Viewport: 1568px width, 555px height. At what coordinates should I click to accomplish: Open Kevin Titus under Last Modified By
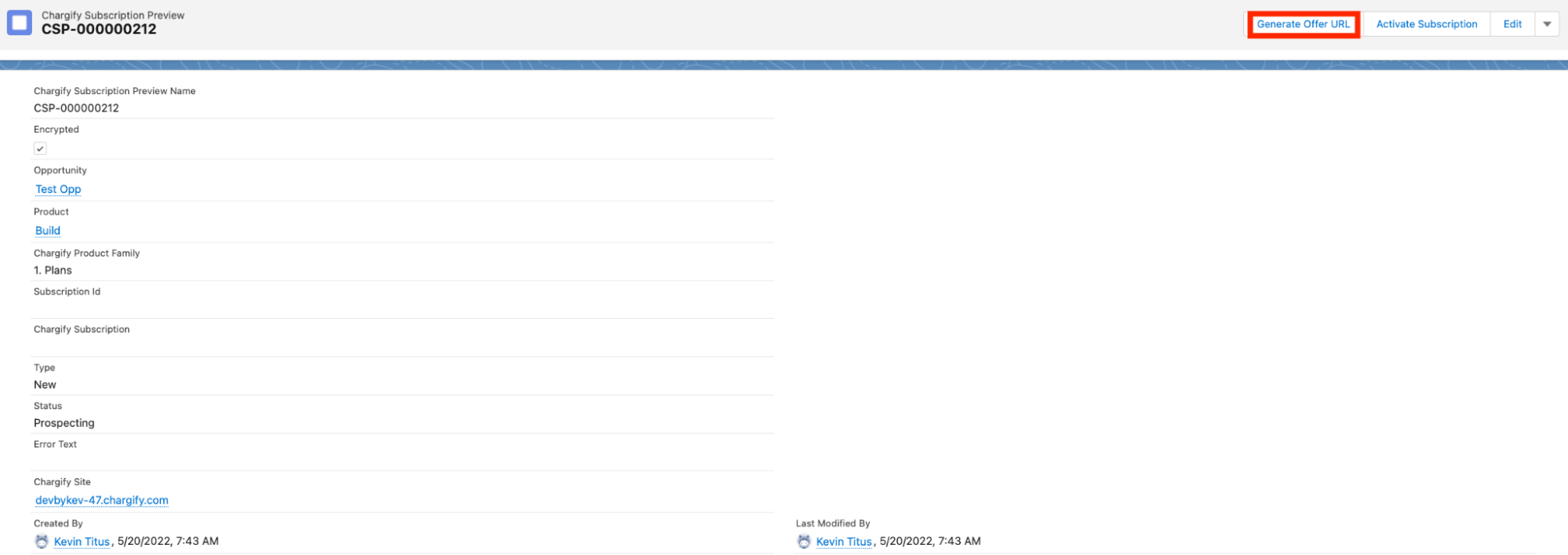843,542
